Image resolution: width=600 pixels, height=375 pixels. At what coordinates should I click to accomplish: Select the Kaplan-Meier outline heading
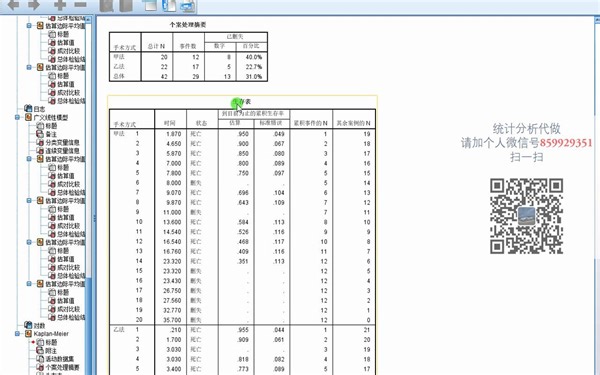[51, 334]
